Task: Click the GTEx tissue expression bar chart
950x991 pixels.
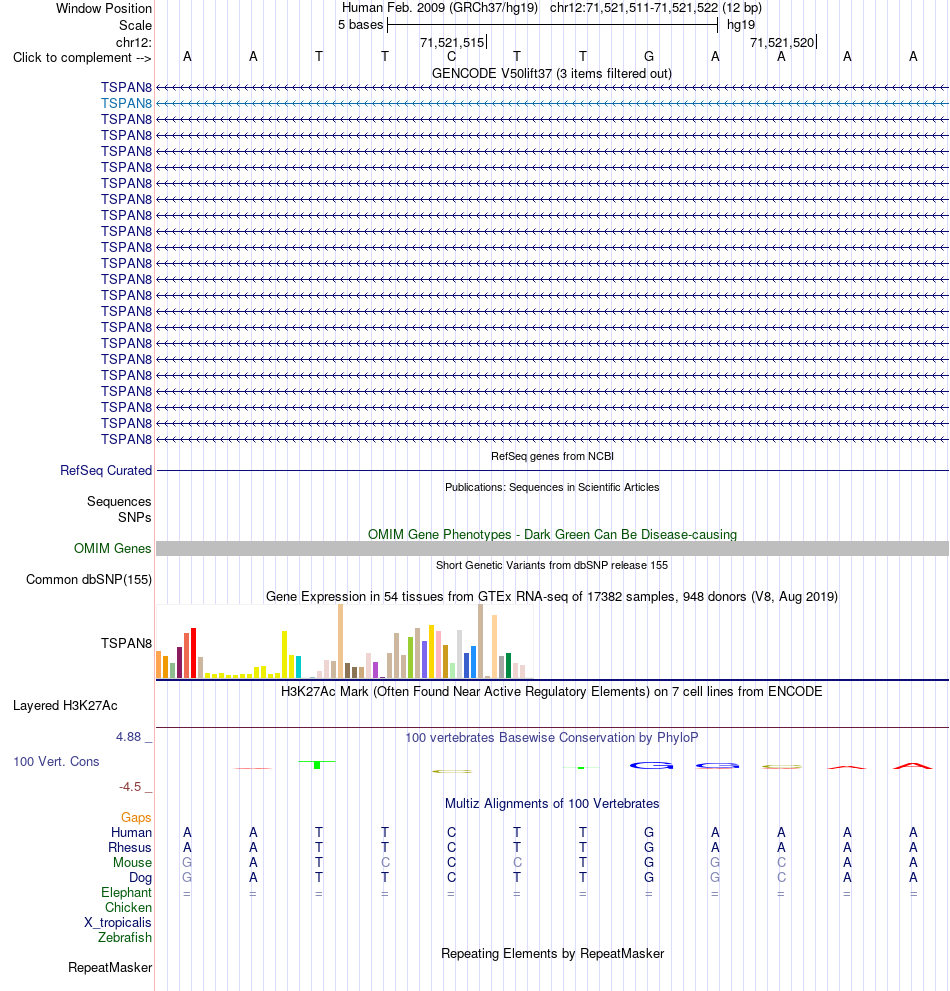Action: (344, 641)
